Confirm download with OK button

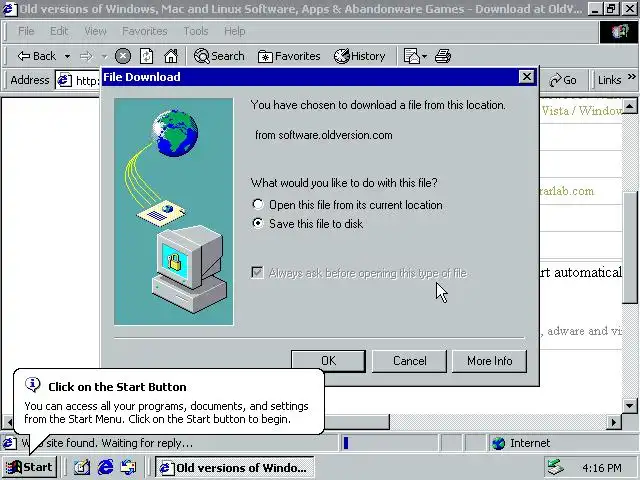click(328, 361)
